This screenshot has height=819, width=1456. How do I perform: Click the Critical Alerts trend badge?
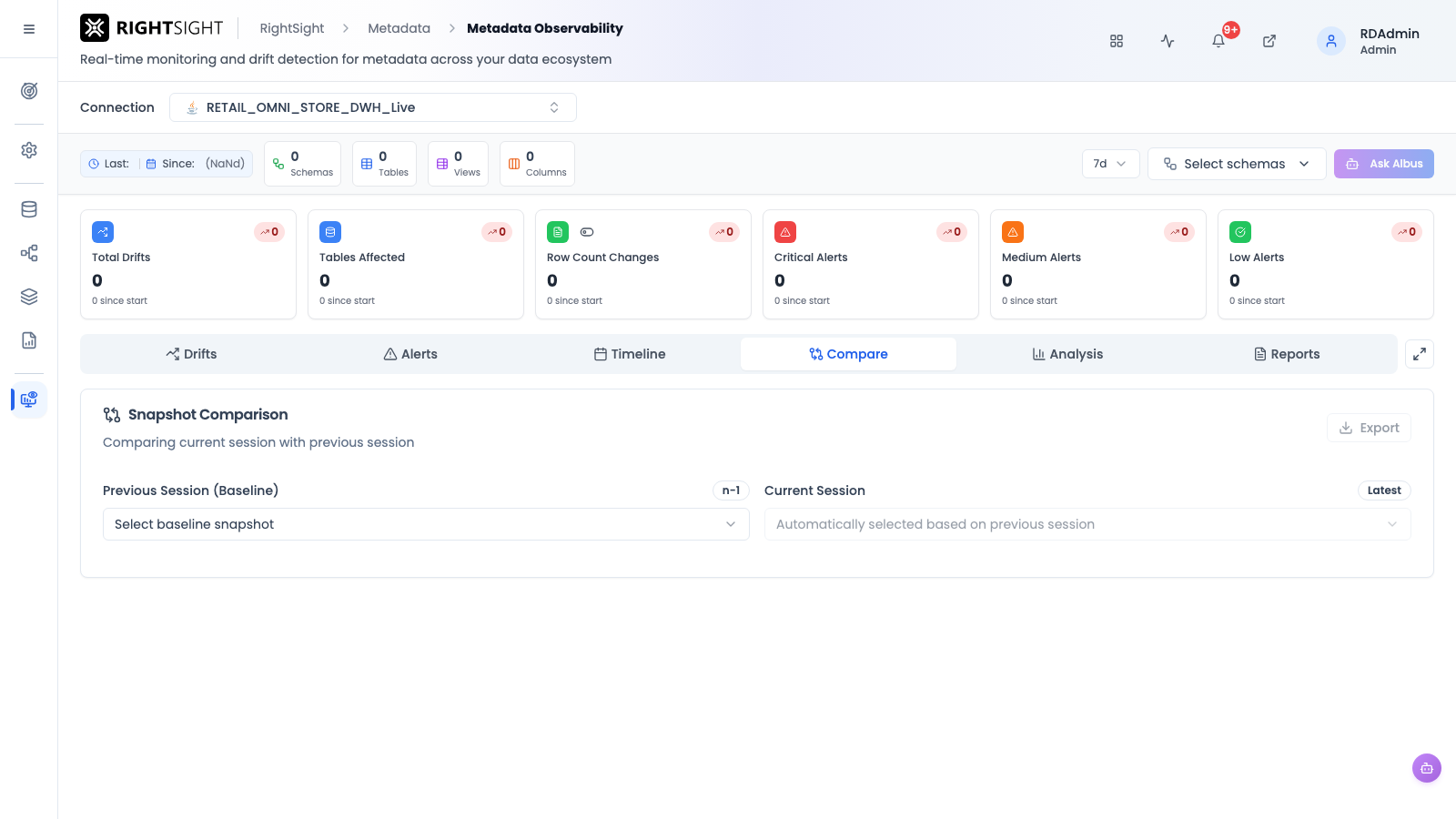(952, 232)
